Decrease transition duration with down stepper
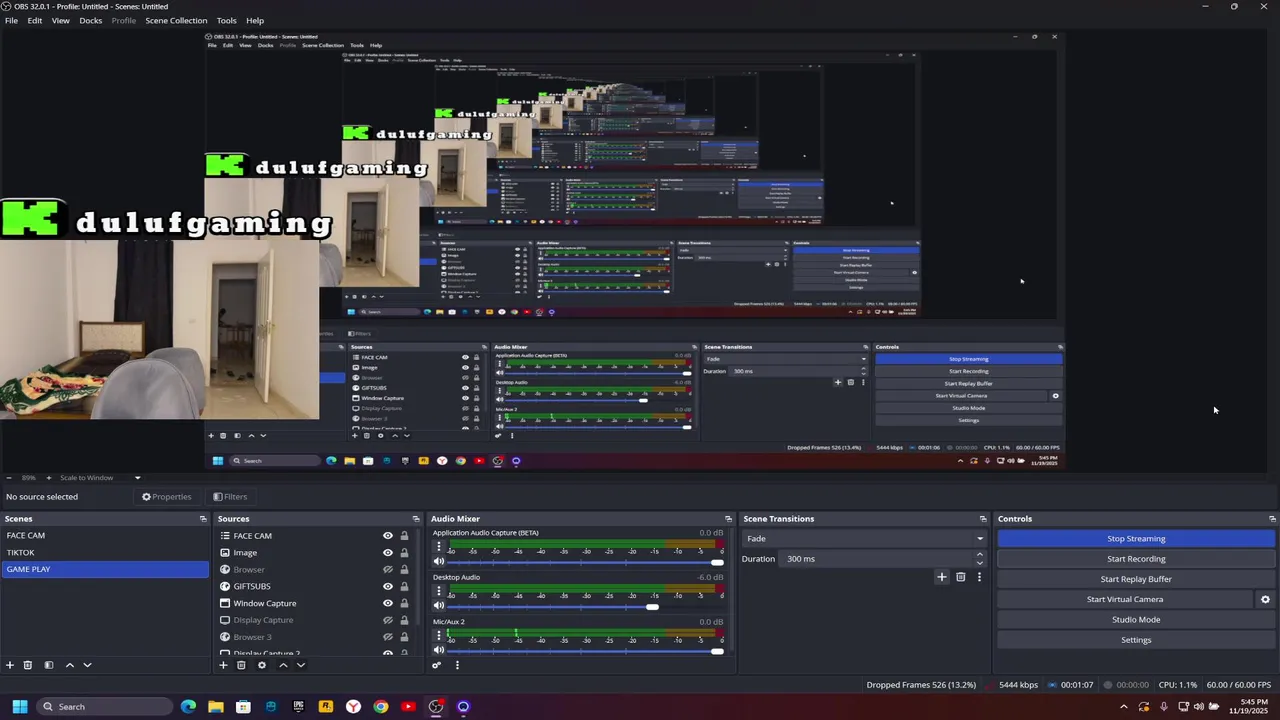The width and height of the screenshot is (1280, 720). 979,563
